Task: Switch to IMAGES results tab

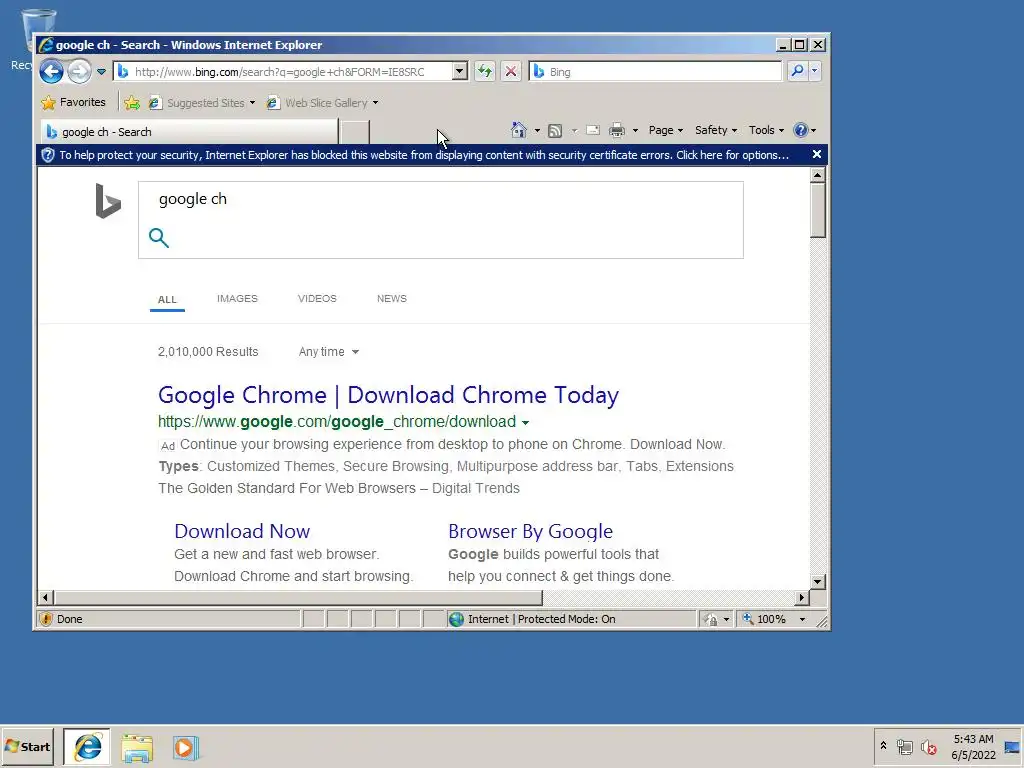Action: pos(237,298)
